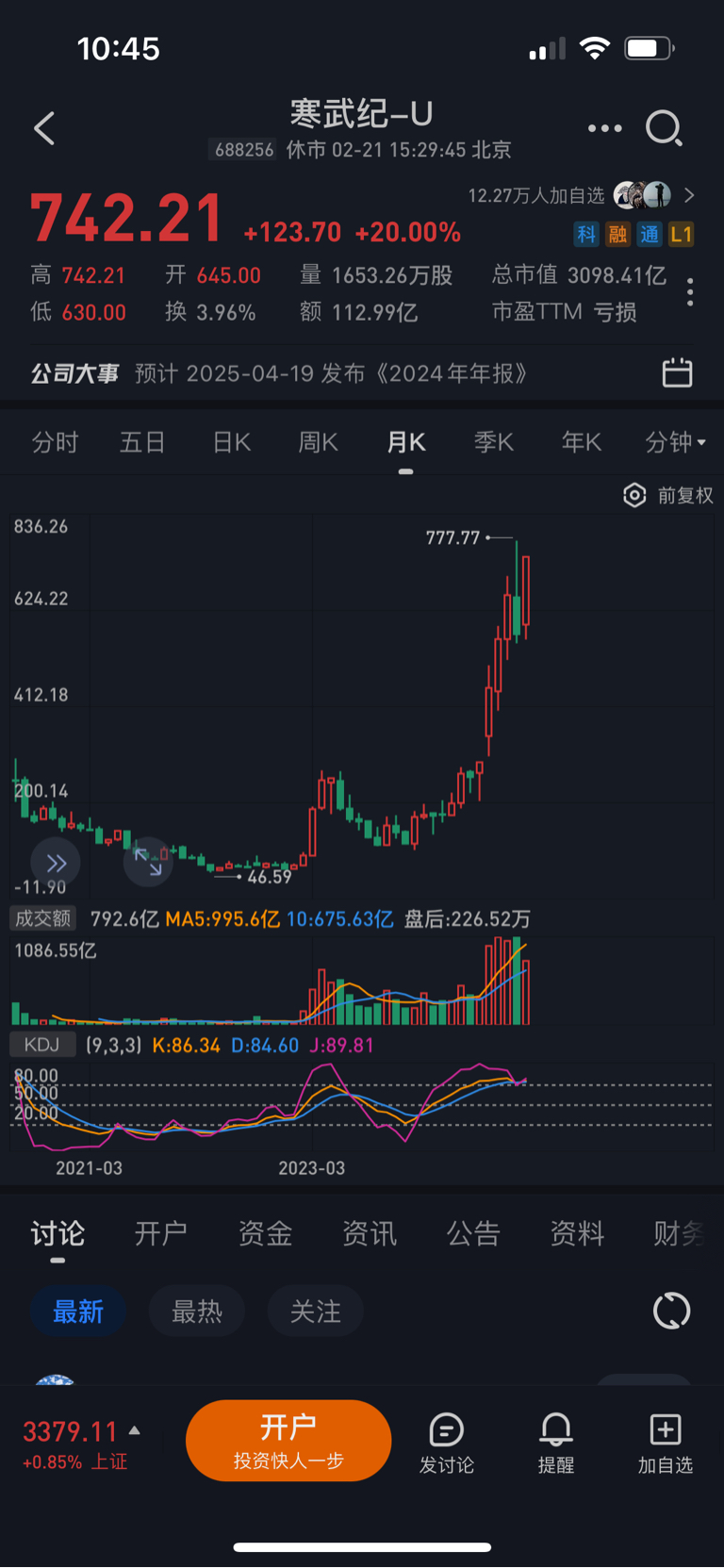724x1568 pixels.
Task: Change 前复权 adjustment mode
Action: click(685, 495)
